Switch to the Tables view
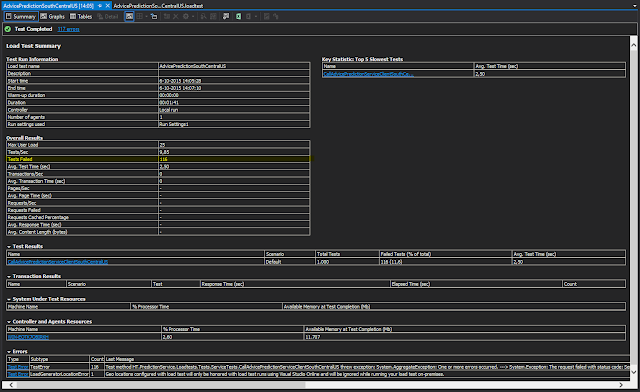 coord(81,16)
